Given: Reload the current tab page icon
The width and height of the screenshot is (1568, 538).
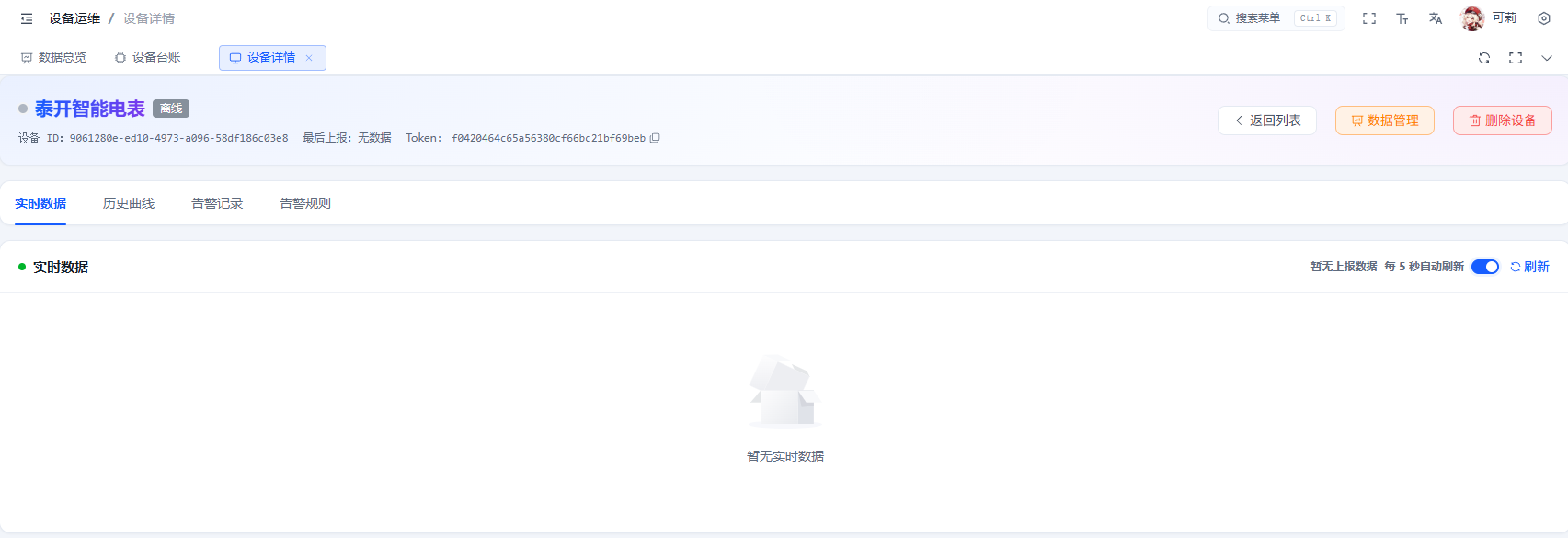Looking at the screenshot, I should point(1484,58).
